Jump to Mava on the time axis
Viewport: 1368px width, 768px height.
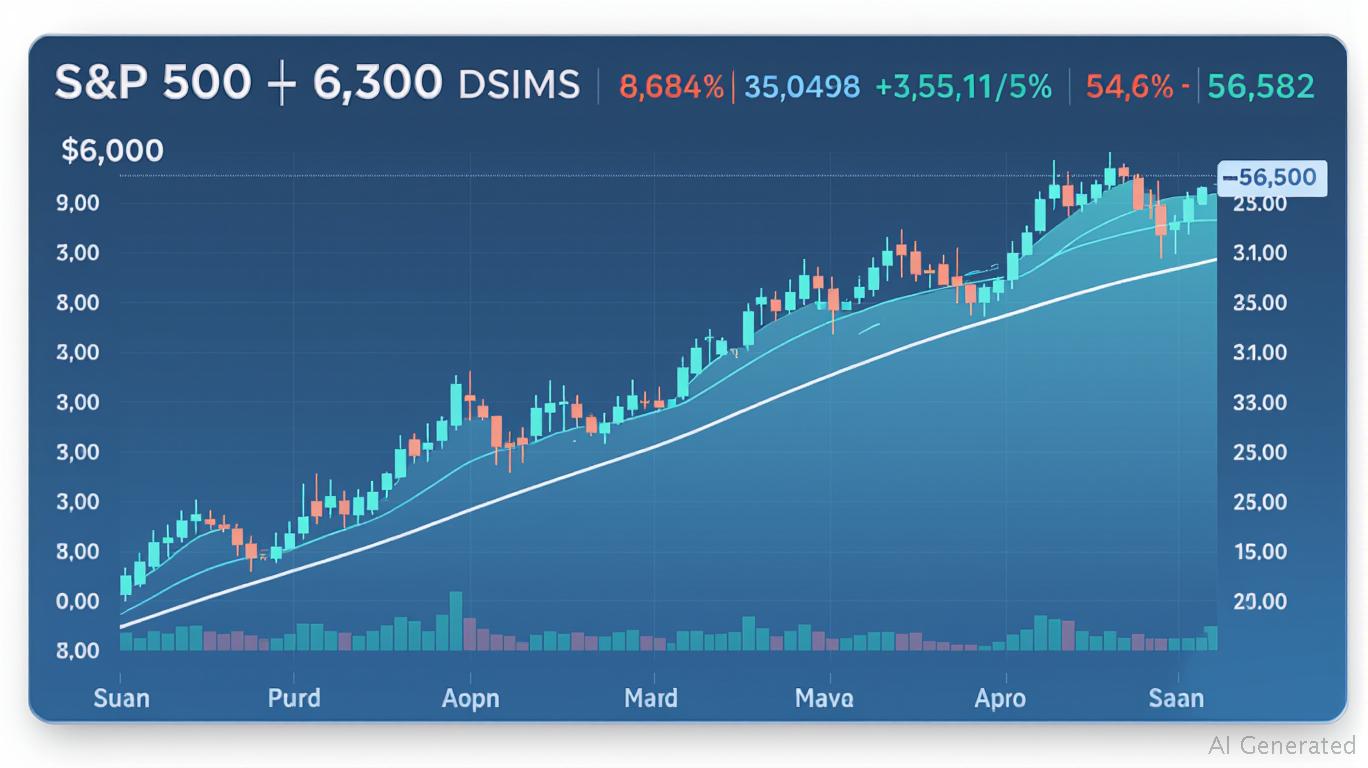click(824, 697)
